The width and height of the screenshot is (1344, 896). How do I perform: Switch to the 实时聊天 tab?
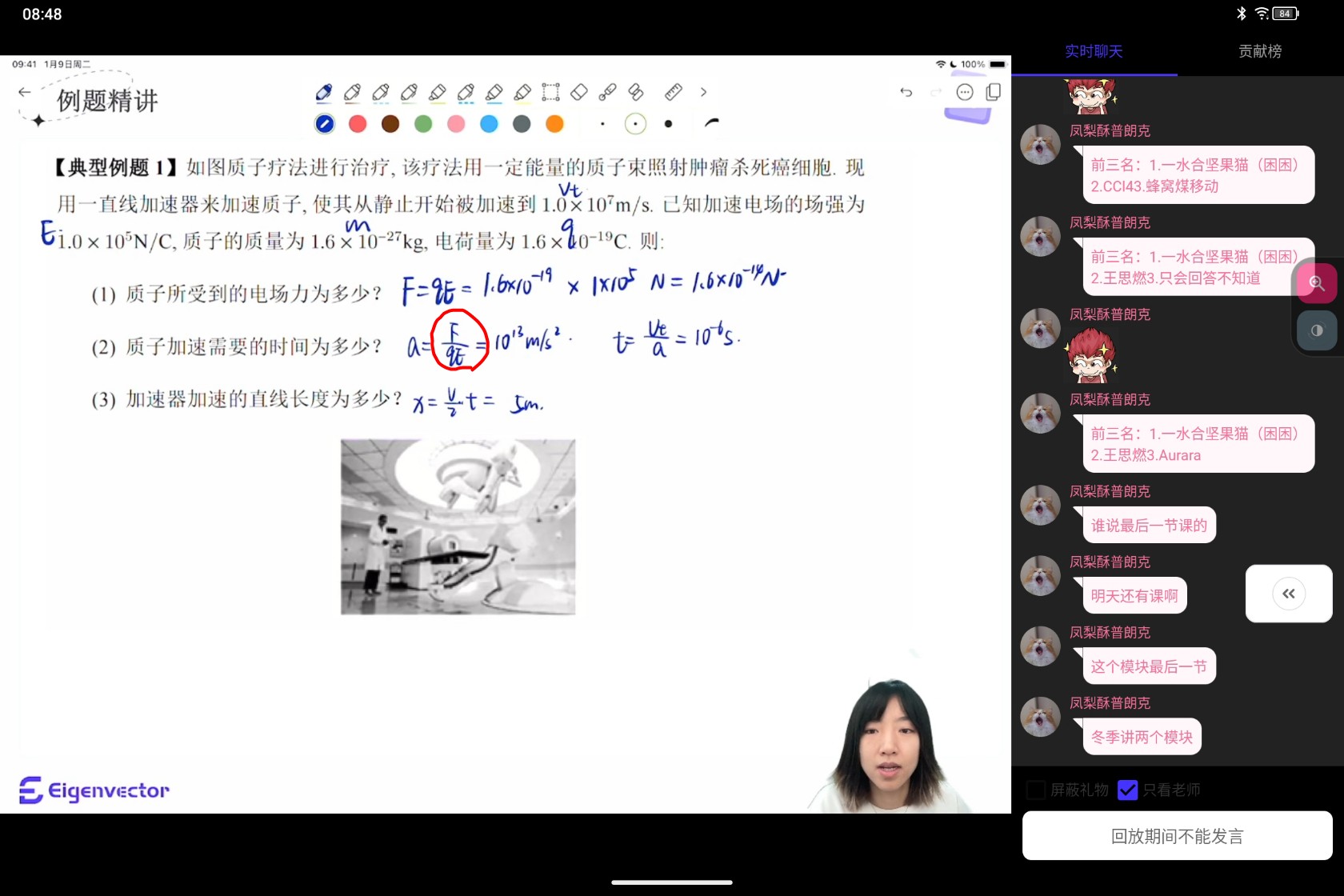pyautogui.click(x=1094, y=50)
